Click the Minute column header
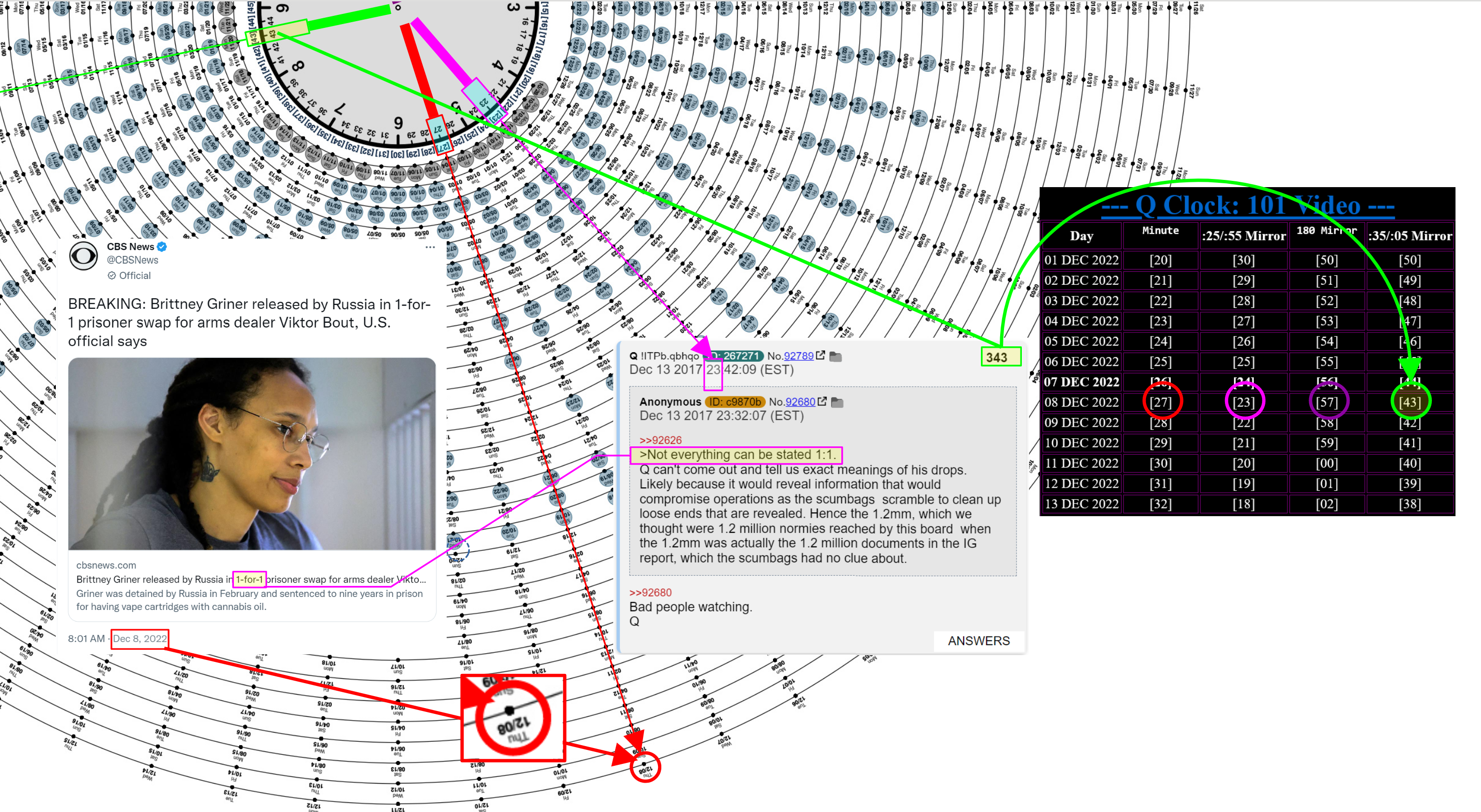 [1160, 230]
